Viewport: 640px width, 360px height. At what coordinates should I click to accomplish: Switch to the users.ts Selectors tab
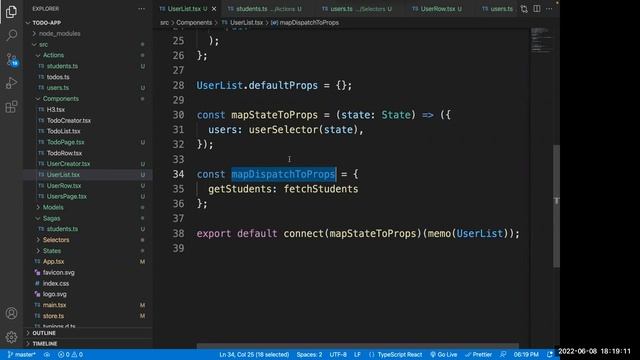click(x=357, y=9)
